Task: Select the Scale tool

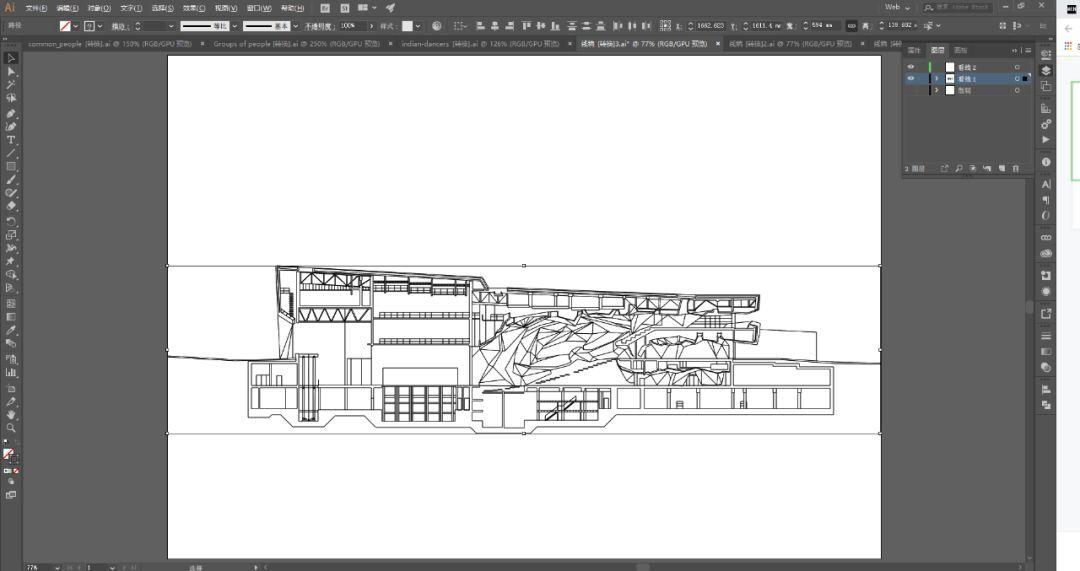Action: click(11, 235)
